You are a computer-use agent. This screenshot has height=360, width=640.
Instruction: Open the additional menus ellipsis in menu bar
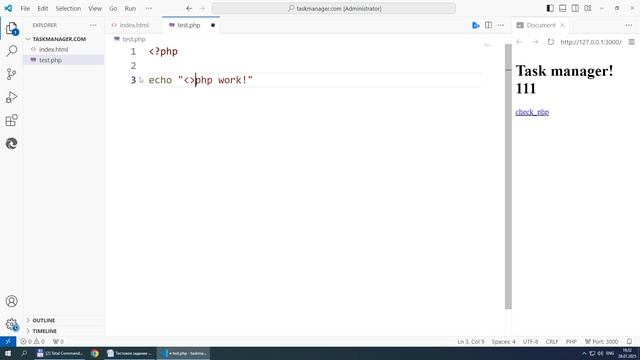(x=149, y=8)
